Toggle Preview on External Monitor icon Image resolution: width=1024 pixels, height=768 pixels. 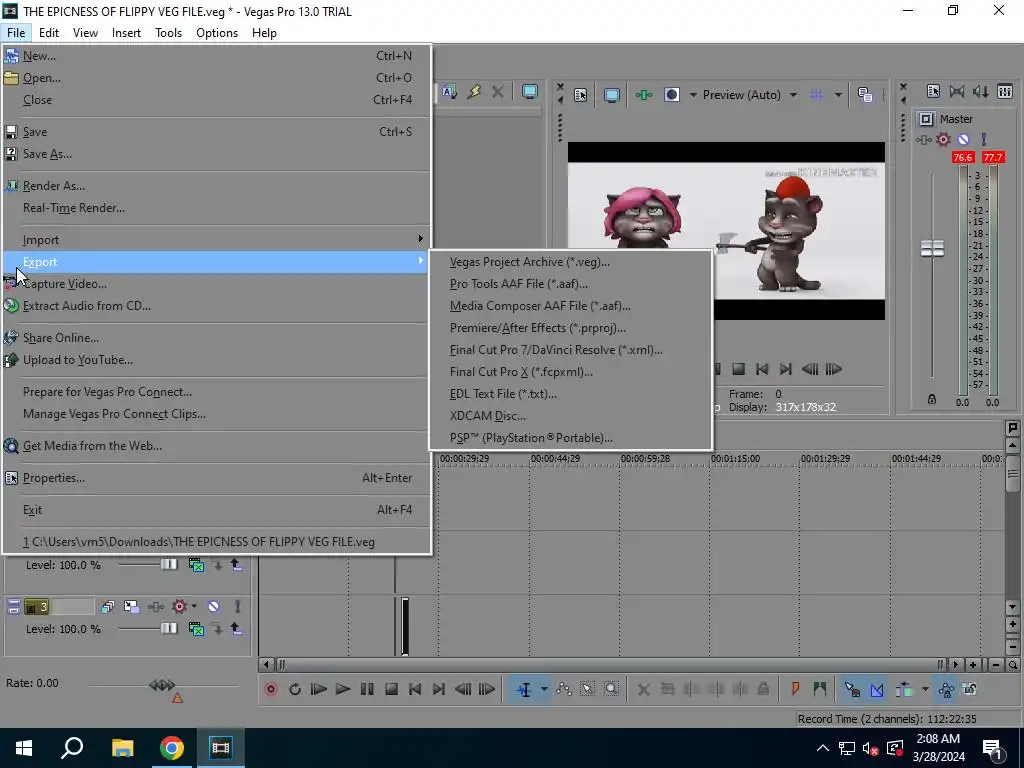611,95
